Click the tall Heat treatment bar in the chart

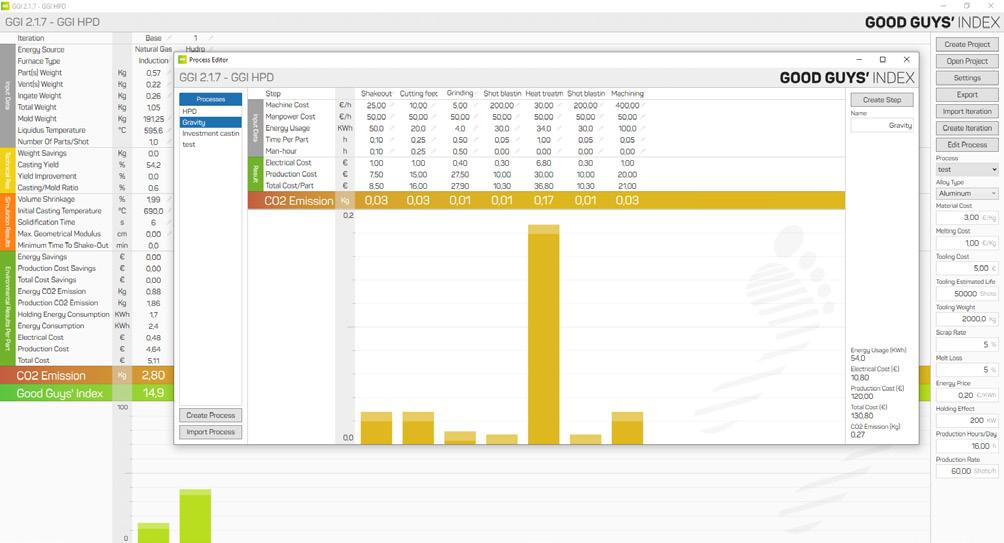pyautogui.click(x=544, y=334)
